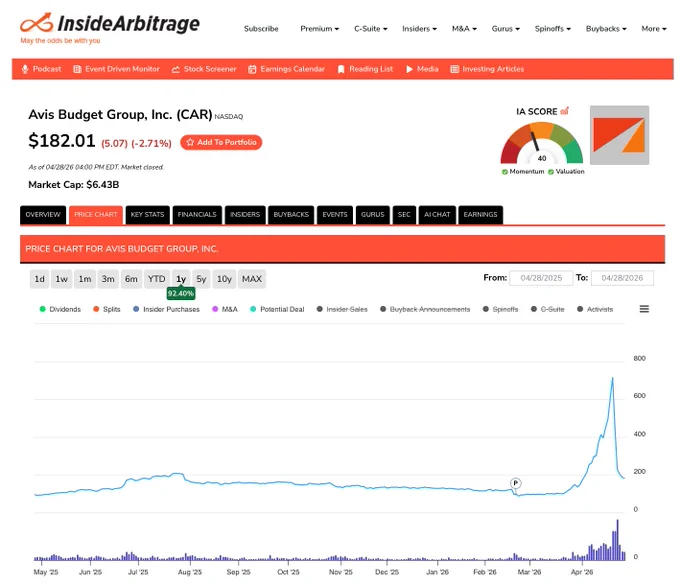Click the Media play icon
Screen dimensions: 680x585
(x=409, y=69)
